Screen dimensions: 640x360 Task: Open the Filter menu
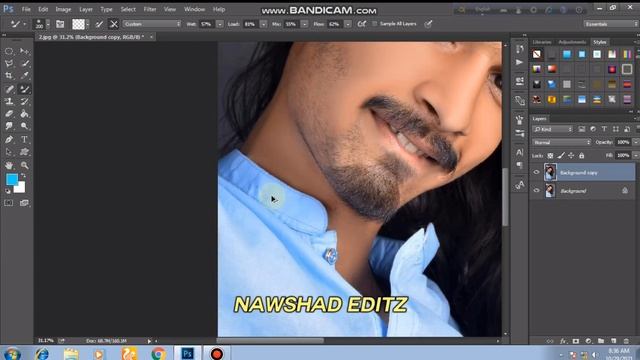(150, 9)
